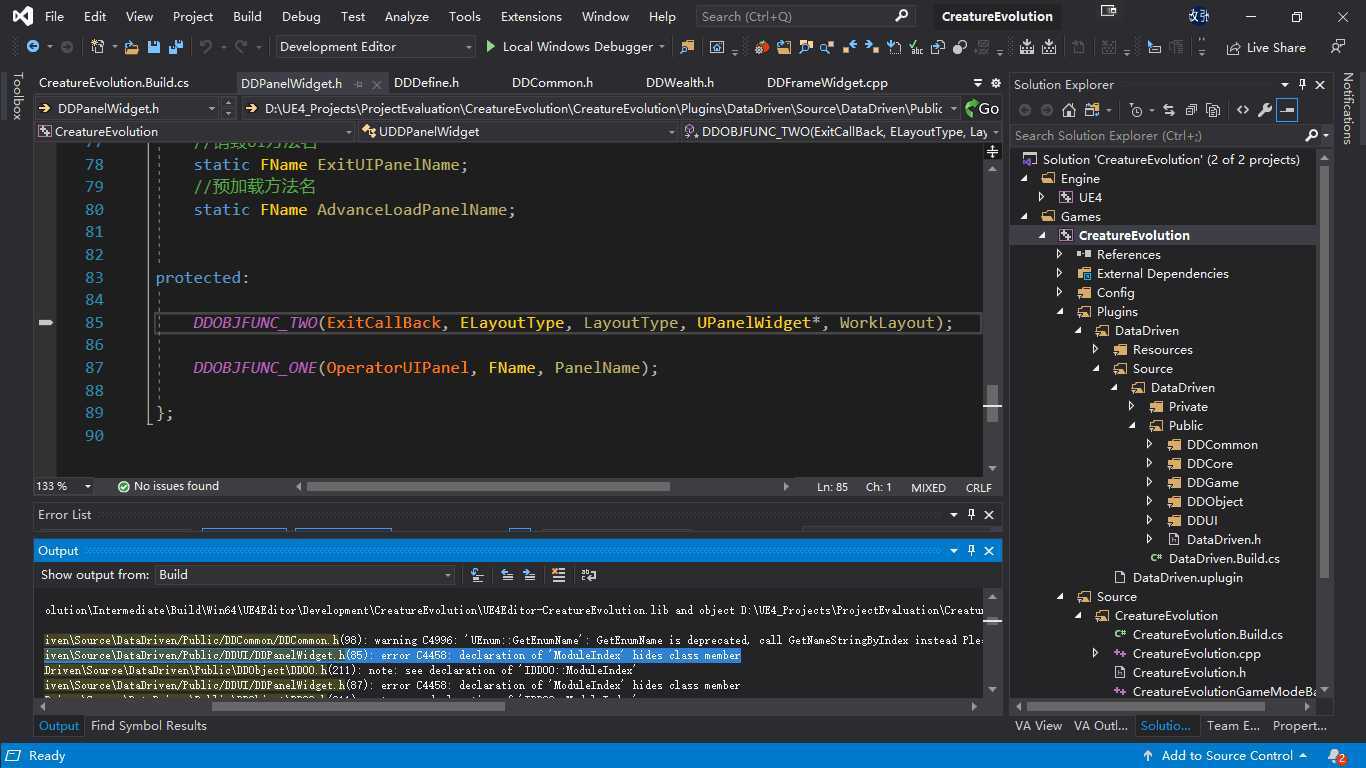Open the Development Editor configuration dropdown

tap(375, 47)
